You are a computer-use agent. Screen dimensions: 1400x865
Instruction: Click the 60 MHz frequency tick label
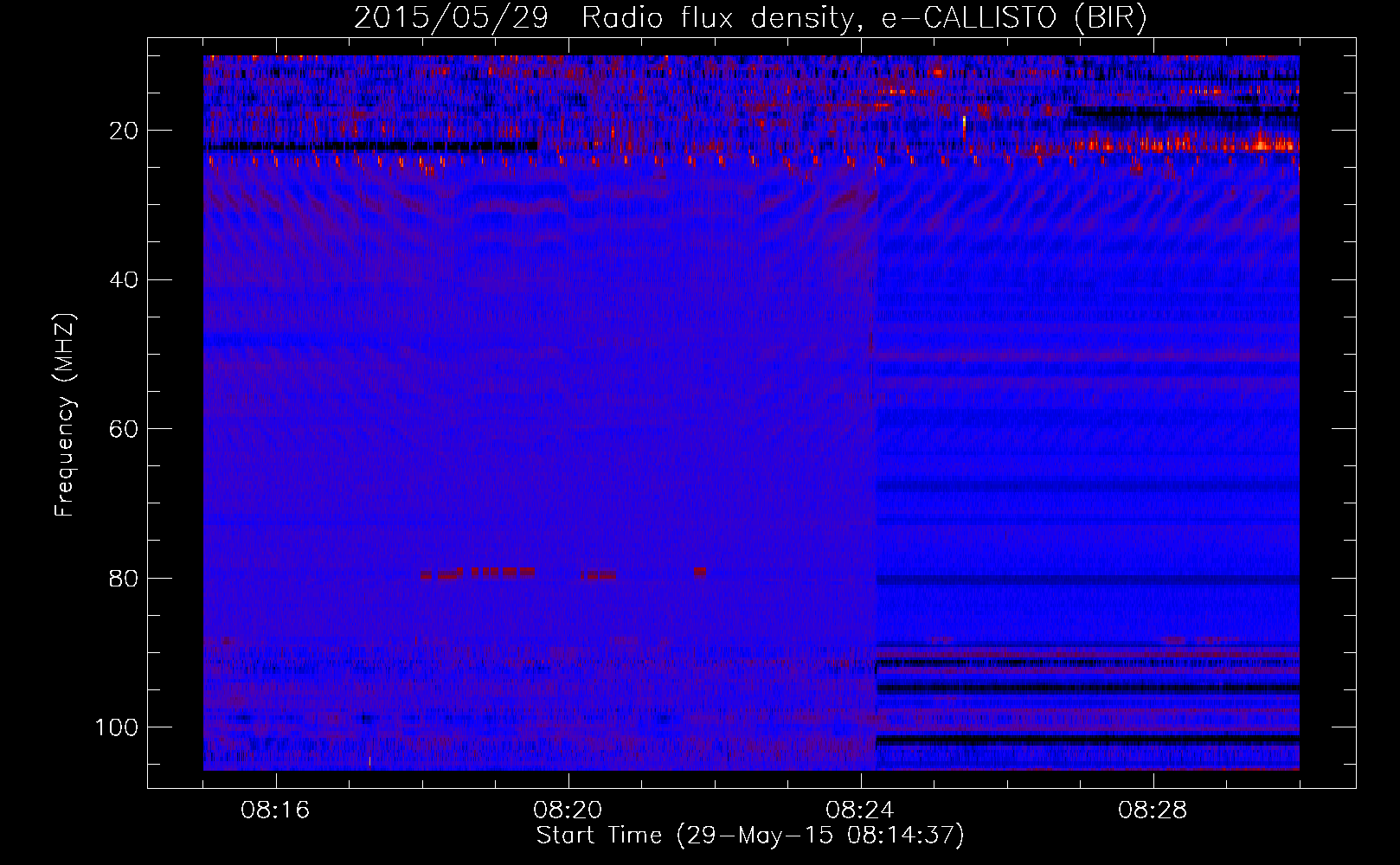(125, 429)
